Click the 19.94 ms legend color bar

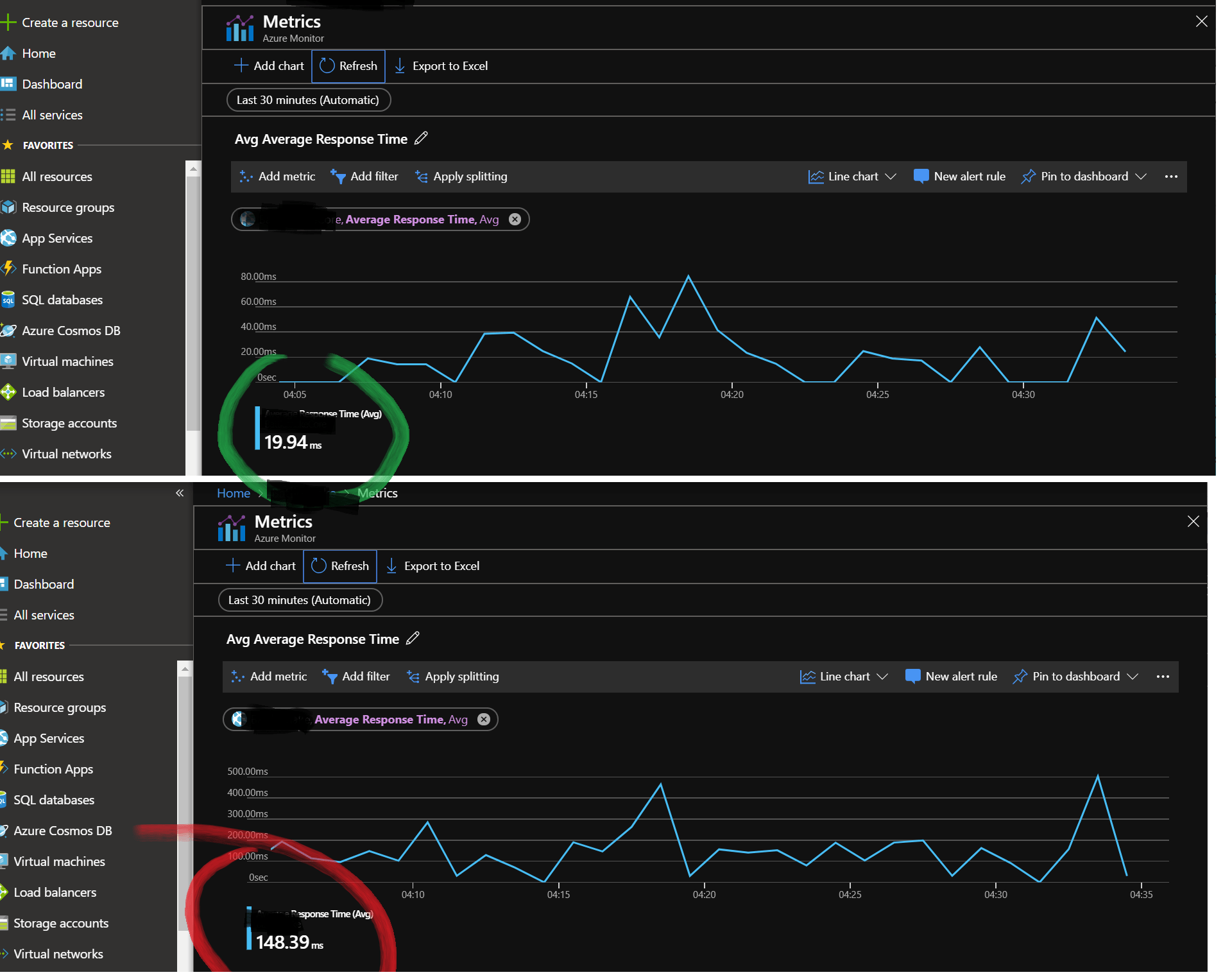pyautogui.click(x=257, y=428)
